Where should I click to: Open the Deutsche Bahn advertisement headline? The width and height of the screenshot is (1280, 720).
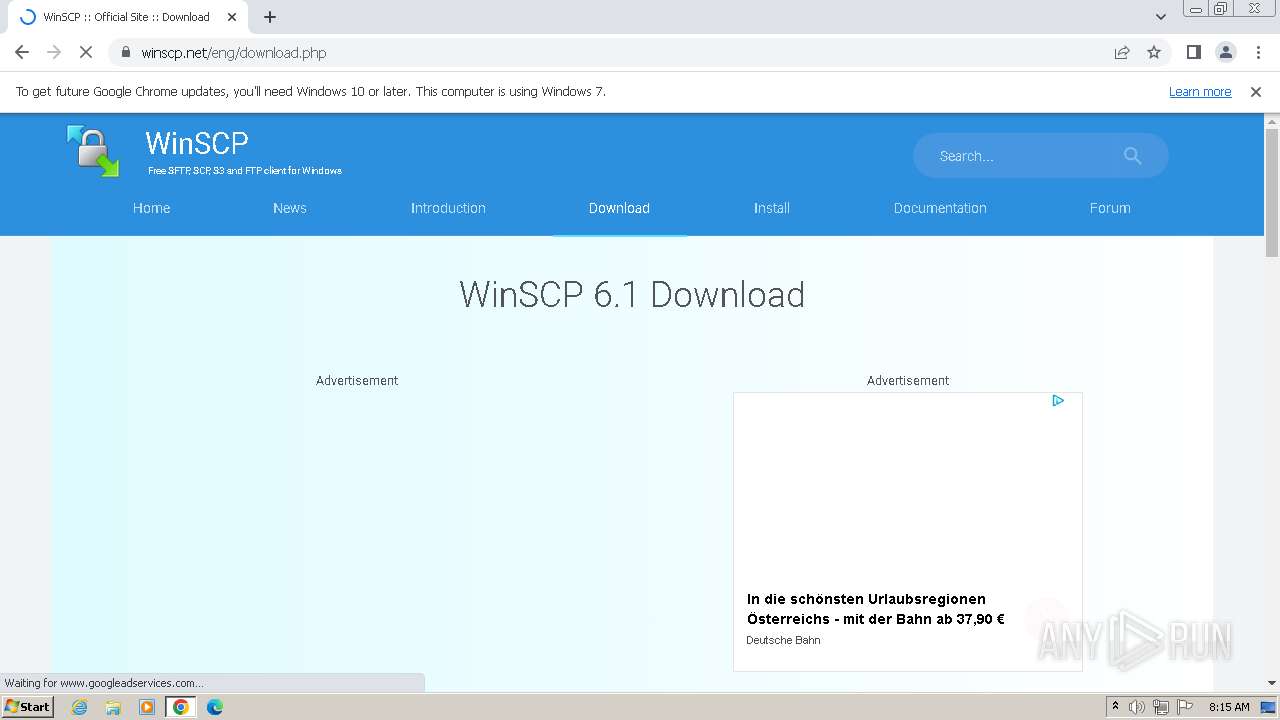coord(876,609)
